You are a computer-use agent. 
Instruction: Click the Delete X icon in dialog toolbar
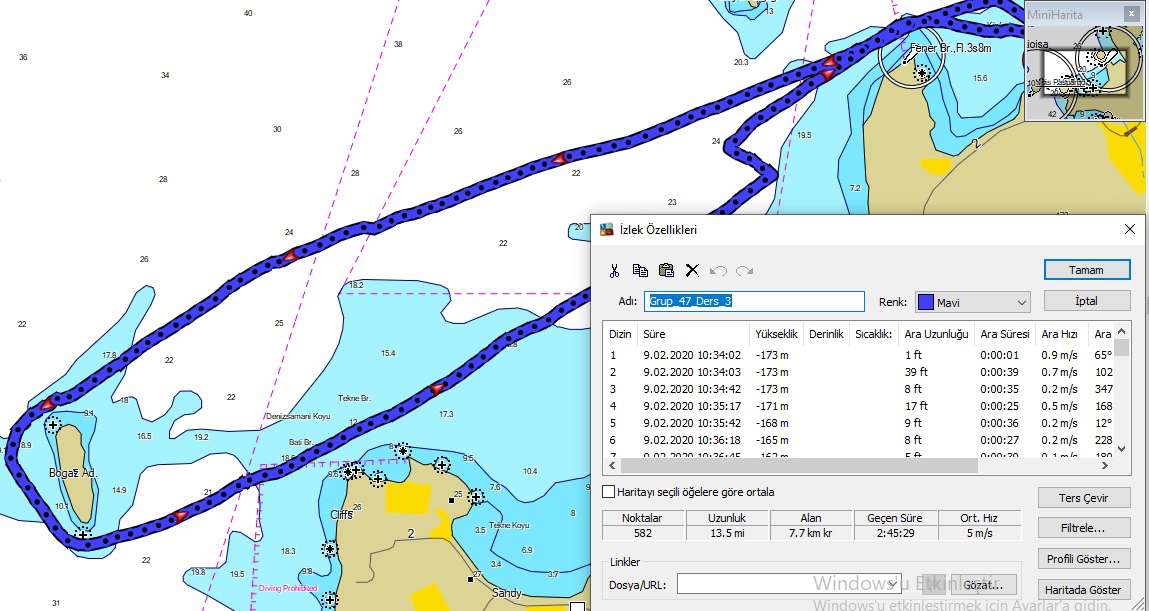click(x=692, y=270)
